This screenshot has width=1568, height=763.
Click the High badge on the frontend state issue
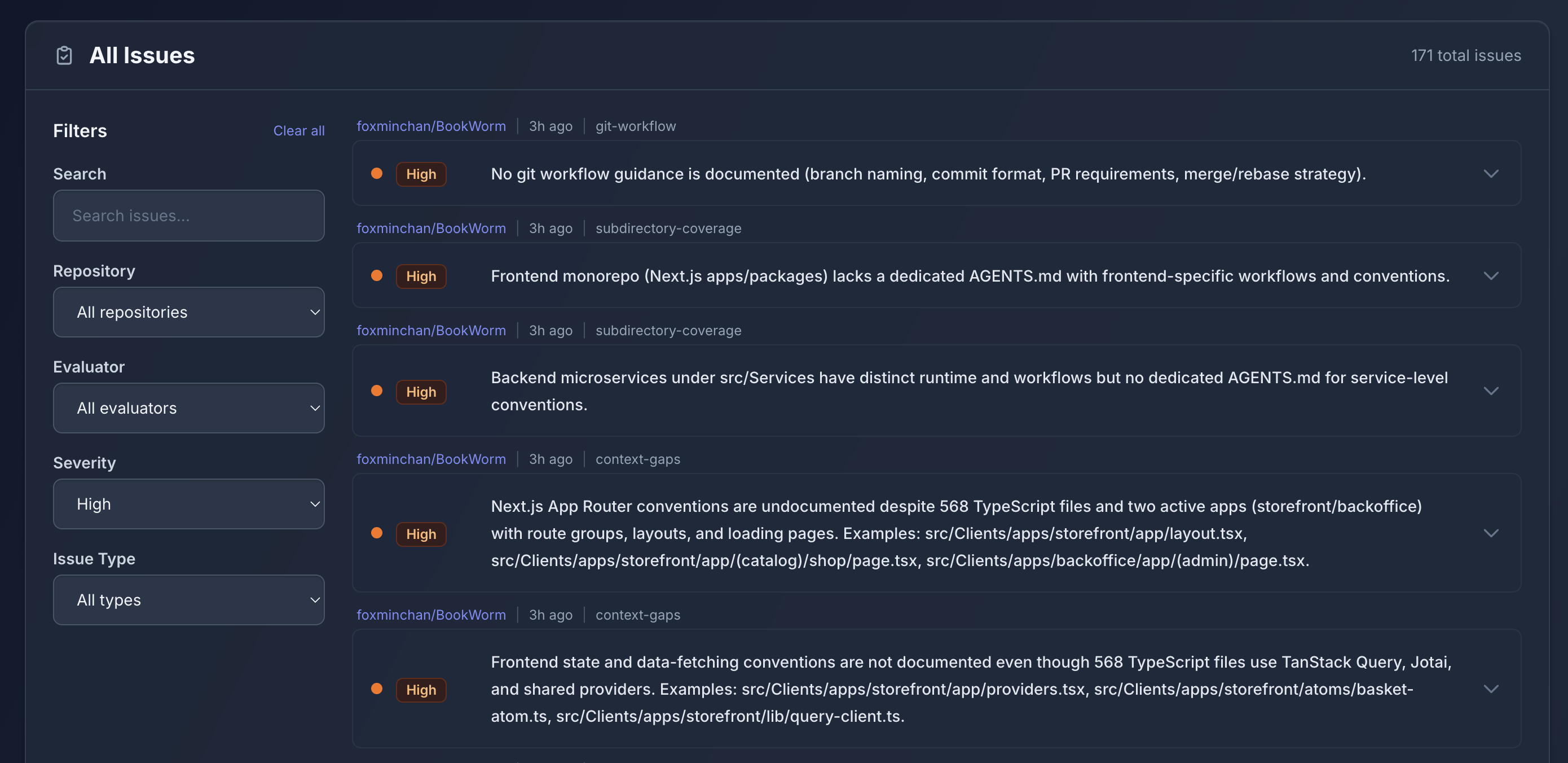[421, 689]
